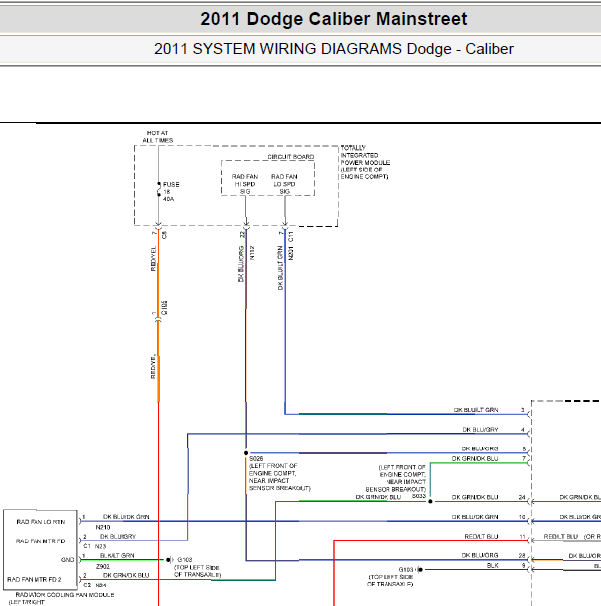Click "DK BLU/DK GRN" label at fan module pin 1

pyautogui.click(x=126, y=517)
